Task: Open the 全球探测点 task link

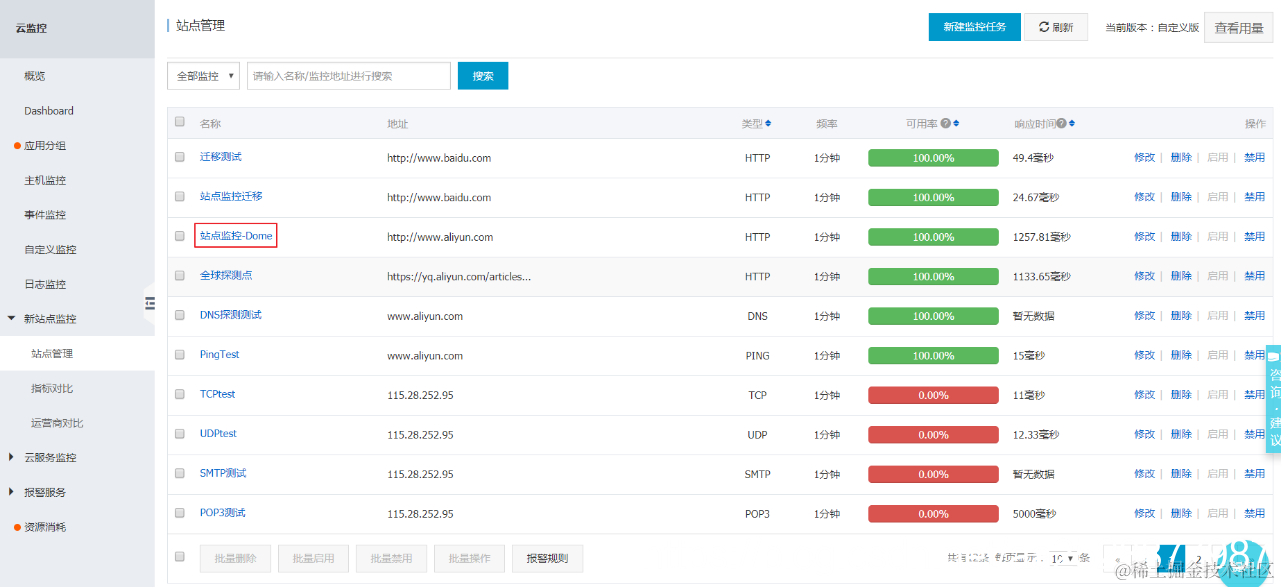Action: tap(226, 276)
